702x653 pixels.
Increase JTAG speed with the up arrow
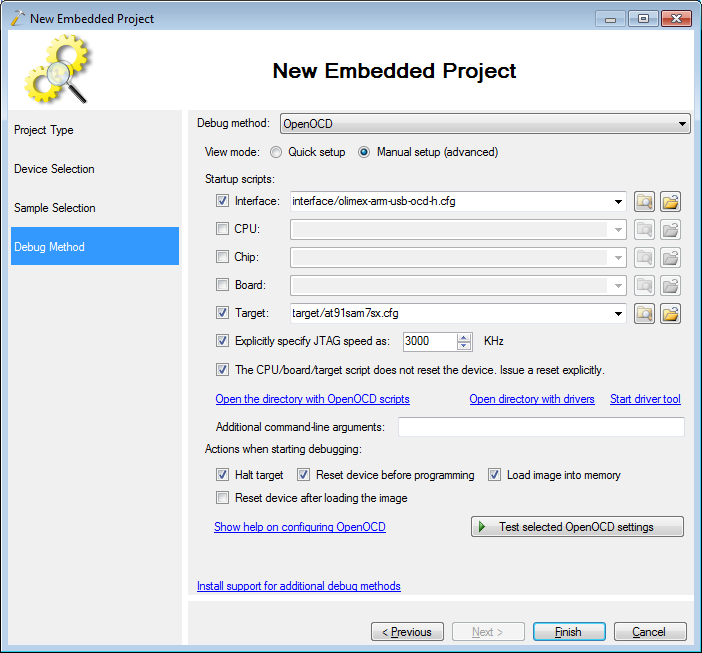[x=463, y=336]
